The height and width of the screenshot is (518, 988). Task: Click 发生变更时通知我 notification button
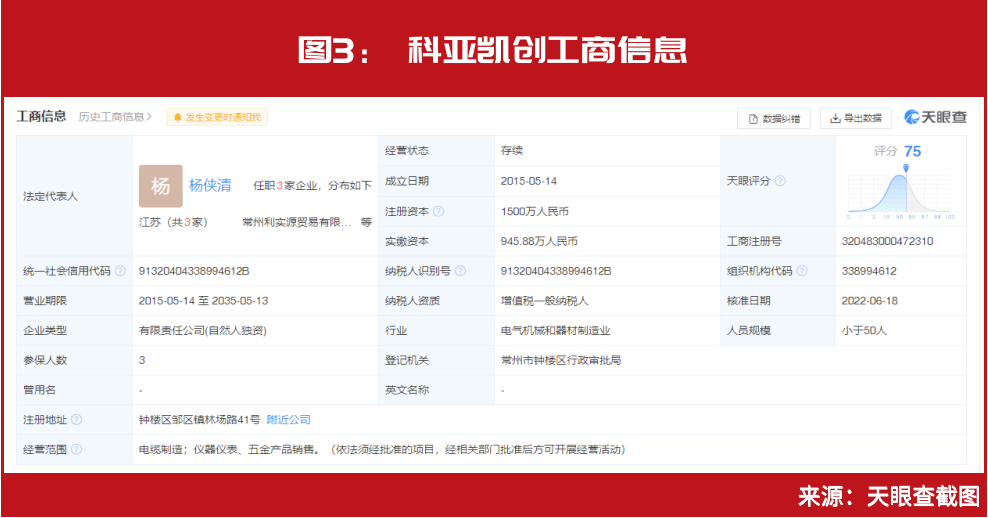coord(217,117)
